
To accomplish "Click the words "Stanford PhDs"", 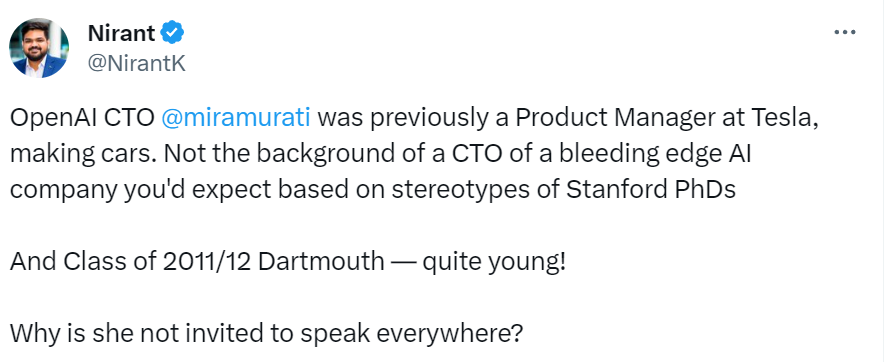I will [x=651, y=190].
